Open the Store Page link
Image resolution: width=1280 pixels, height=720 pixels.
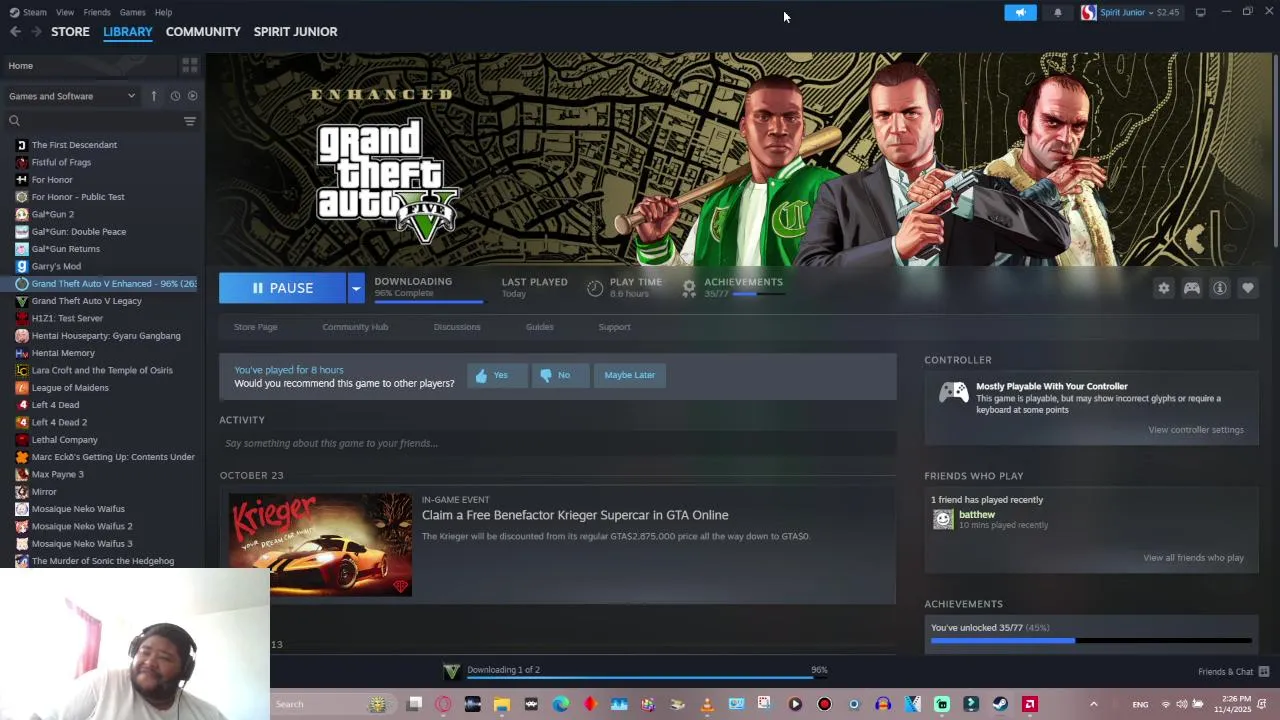[255, 327]
